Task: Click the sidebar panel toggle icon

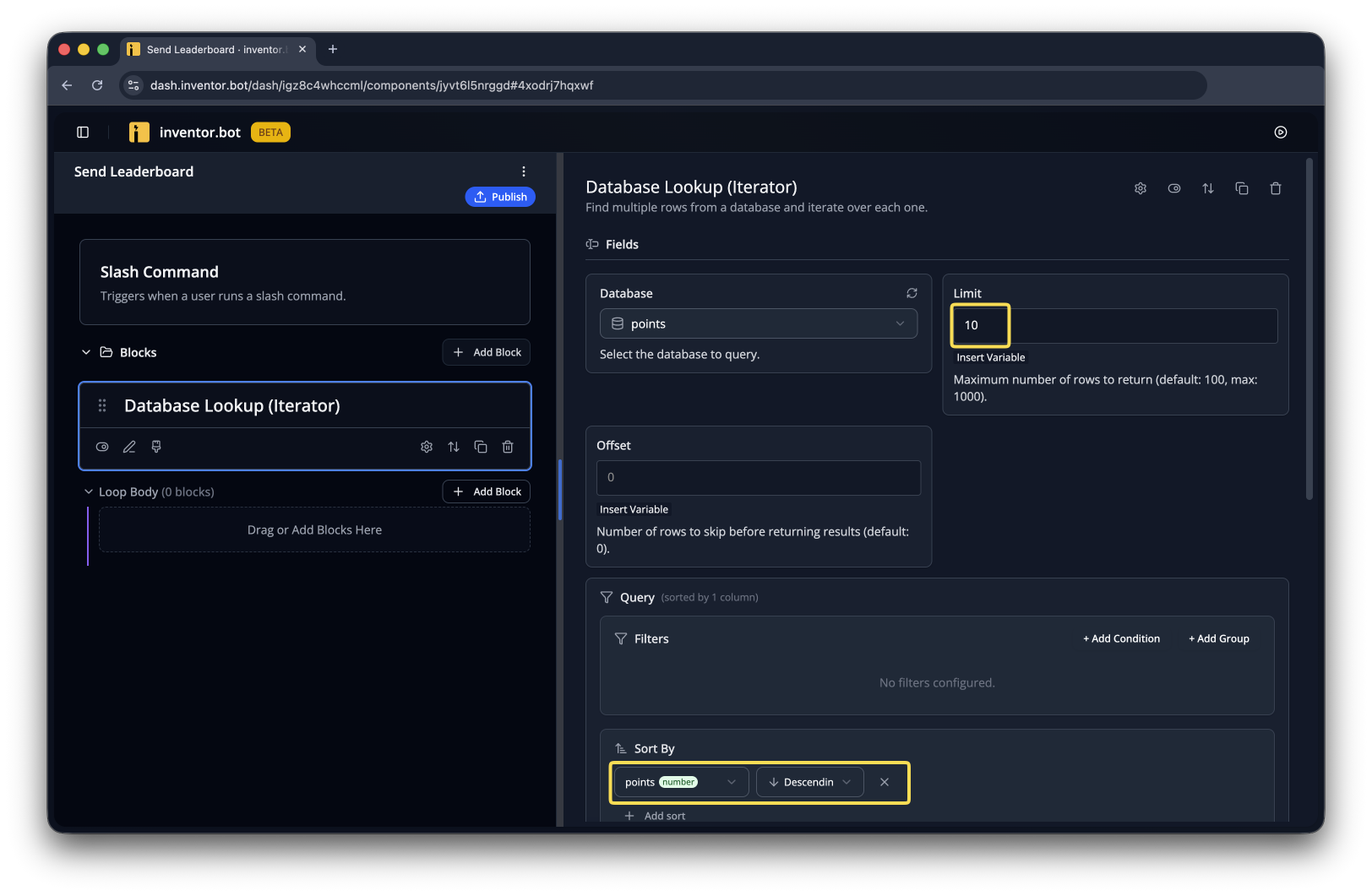Action: (x=83, y=133)
